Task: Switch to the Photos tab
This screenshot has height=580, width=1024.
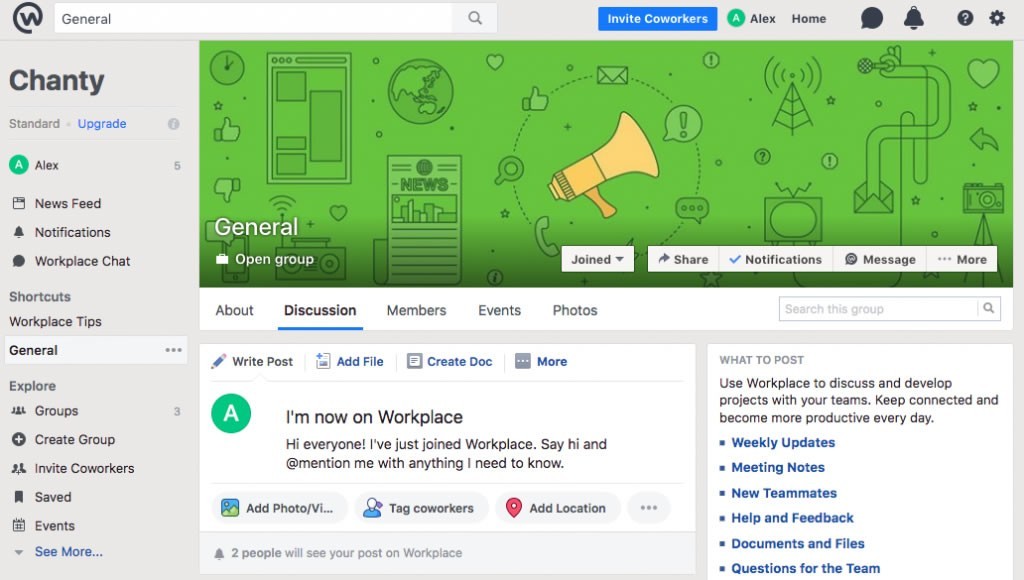Action: (574, 310)
